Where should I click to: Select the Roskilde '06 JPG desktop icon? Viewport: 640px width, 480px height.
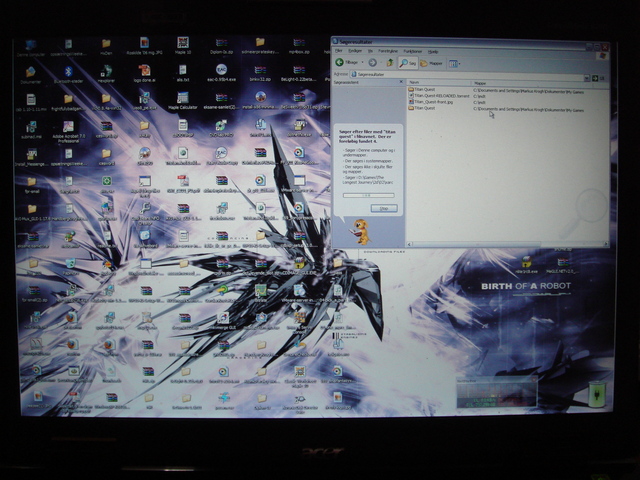click(144, 46)
